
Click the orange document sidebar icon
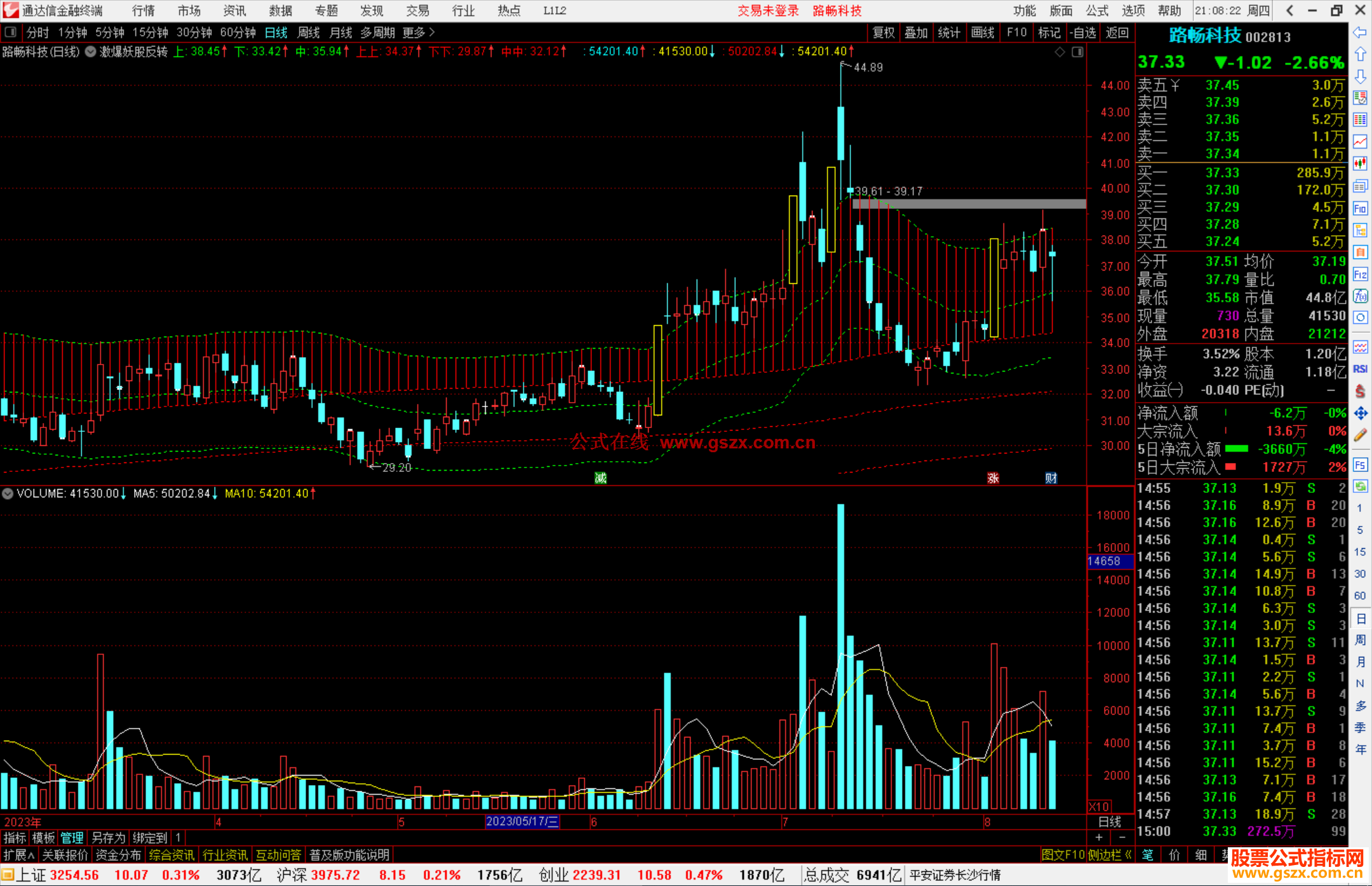point(1359,252)
